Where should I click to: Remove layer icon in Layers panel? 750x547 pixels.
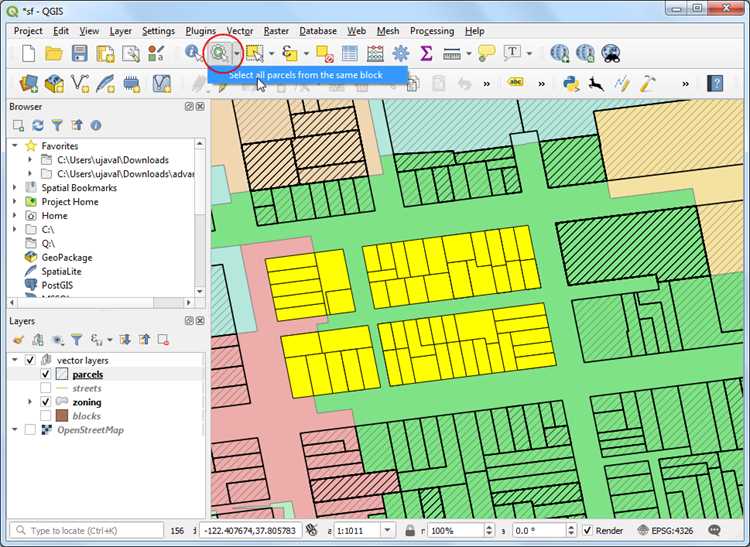pos(163,340)
